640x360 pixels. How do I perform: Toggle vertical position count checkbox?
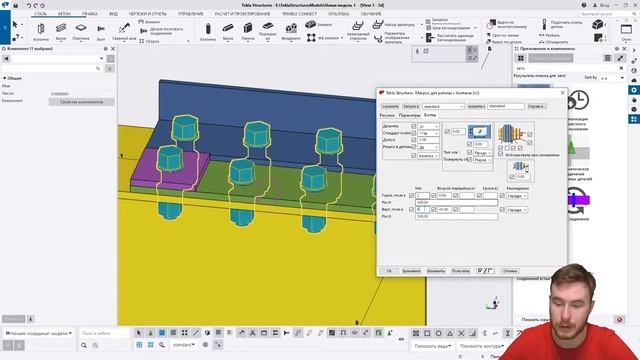point(411,209)
